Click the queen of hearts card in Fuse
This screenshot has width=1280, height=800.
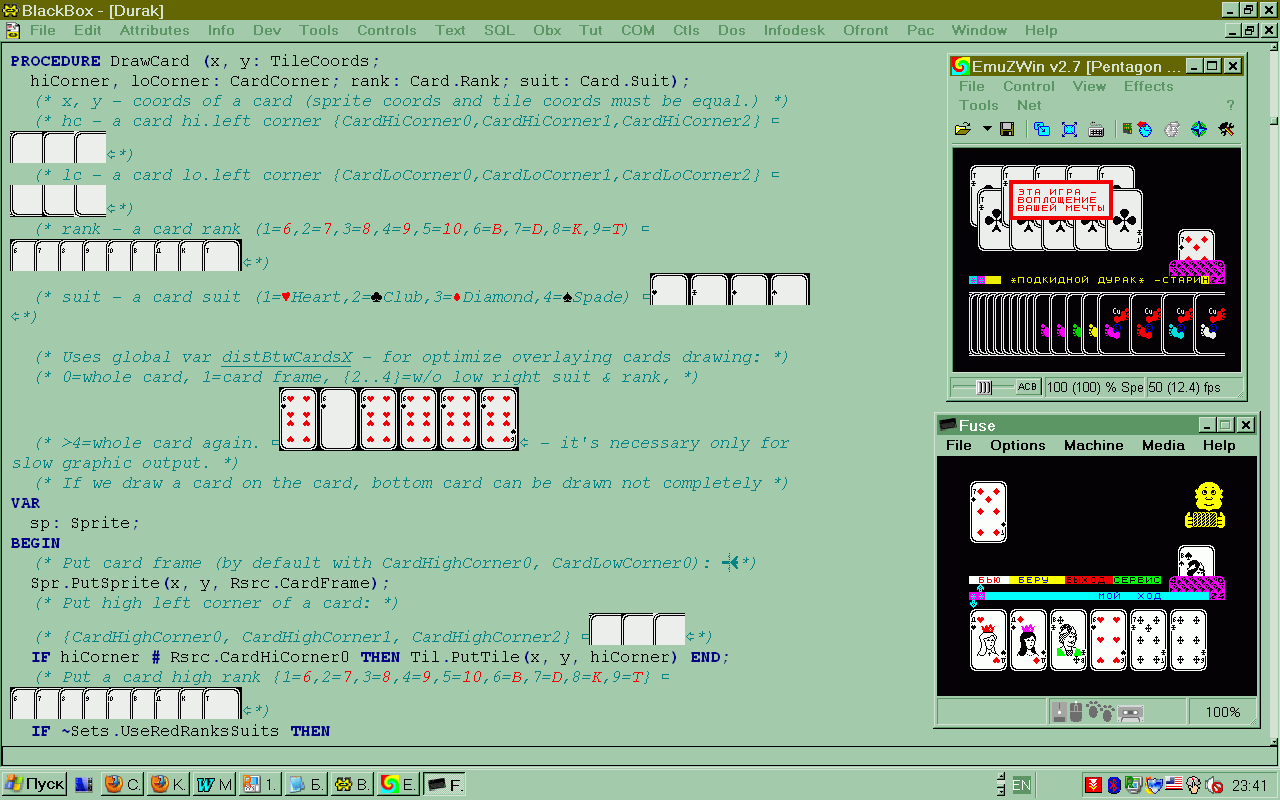pos(988,640)
